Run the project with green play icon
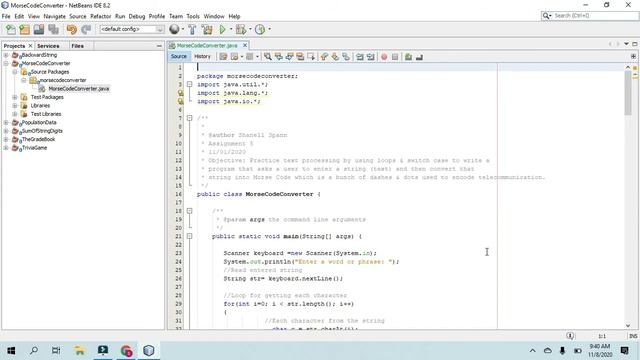Viewport: 640px width, 360px height. [x=222, y=29]
